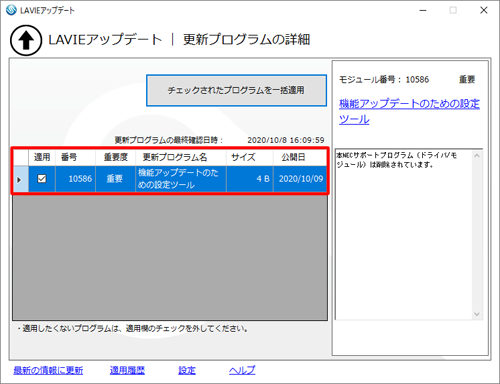This screenshot has height=384, width=500.
Task: Sort by the 更新プログラム名 column header
Action: tap(181, 157)
